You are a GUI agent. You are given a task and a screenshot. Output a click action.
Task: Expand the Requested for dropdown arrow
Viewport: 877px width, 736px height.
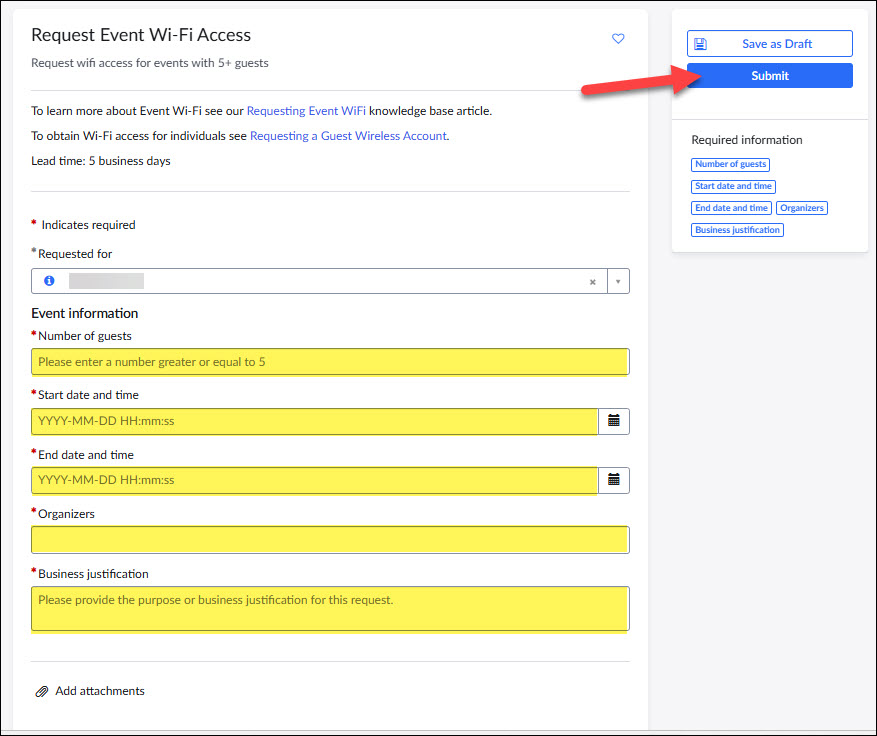pyautogui.click(x=618, y=281)
